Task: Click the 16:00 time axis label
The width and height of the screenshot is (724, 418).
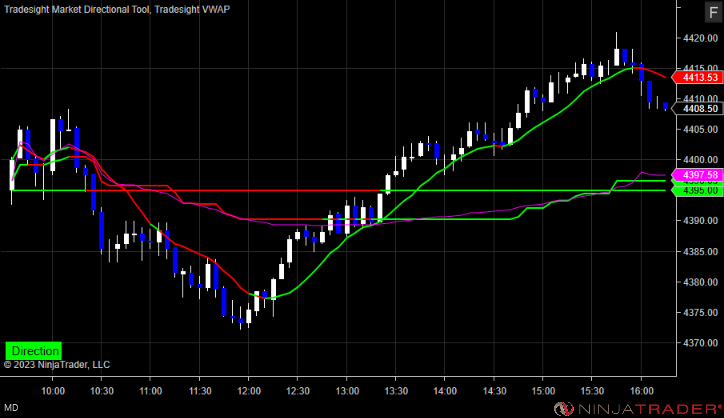Action: click(642, 391)
